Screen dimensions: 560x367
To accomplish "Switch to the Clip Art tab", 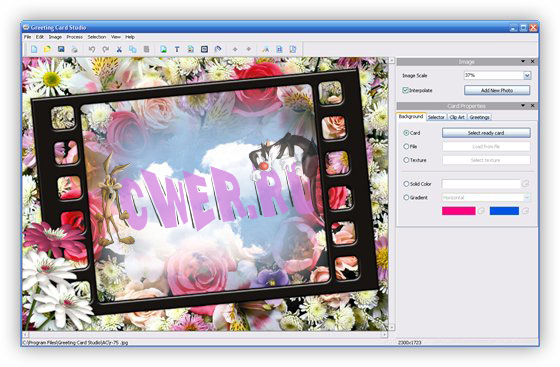I will tap(457, 117).
